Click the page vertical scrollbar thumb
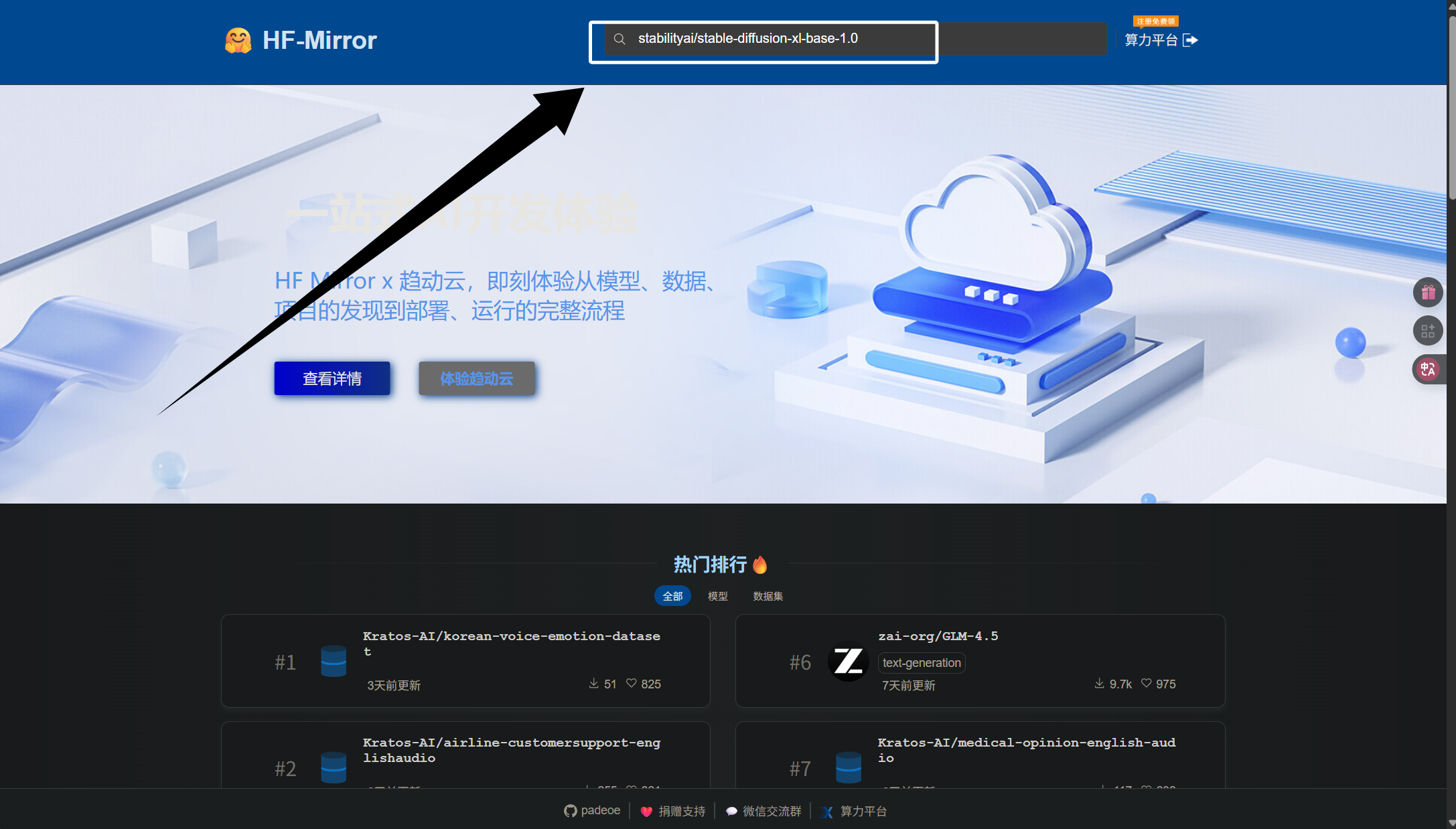Screen dimensions: 1456x829 click(1451, 107)
